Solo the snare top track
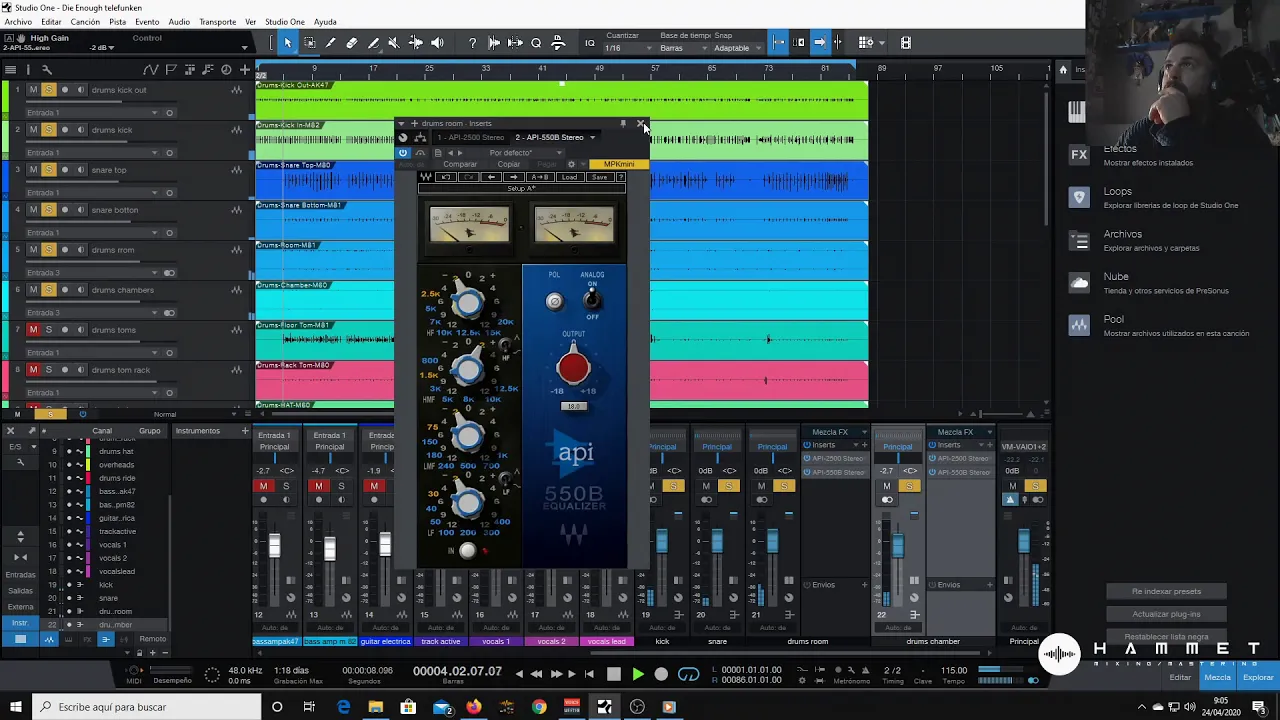 point(48,170)
